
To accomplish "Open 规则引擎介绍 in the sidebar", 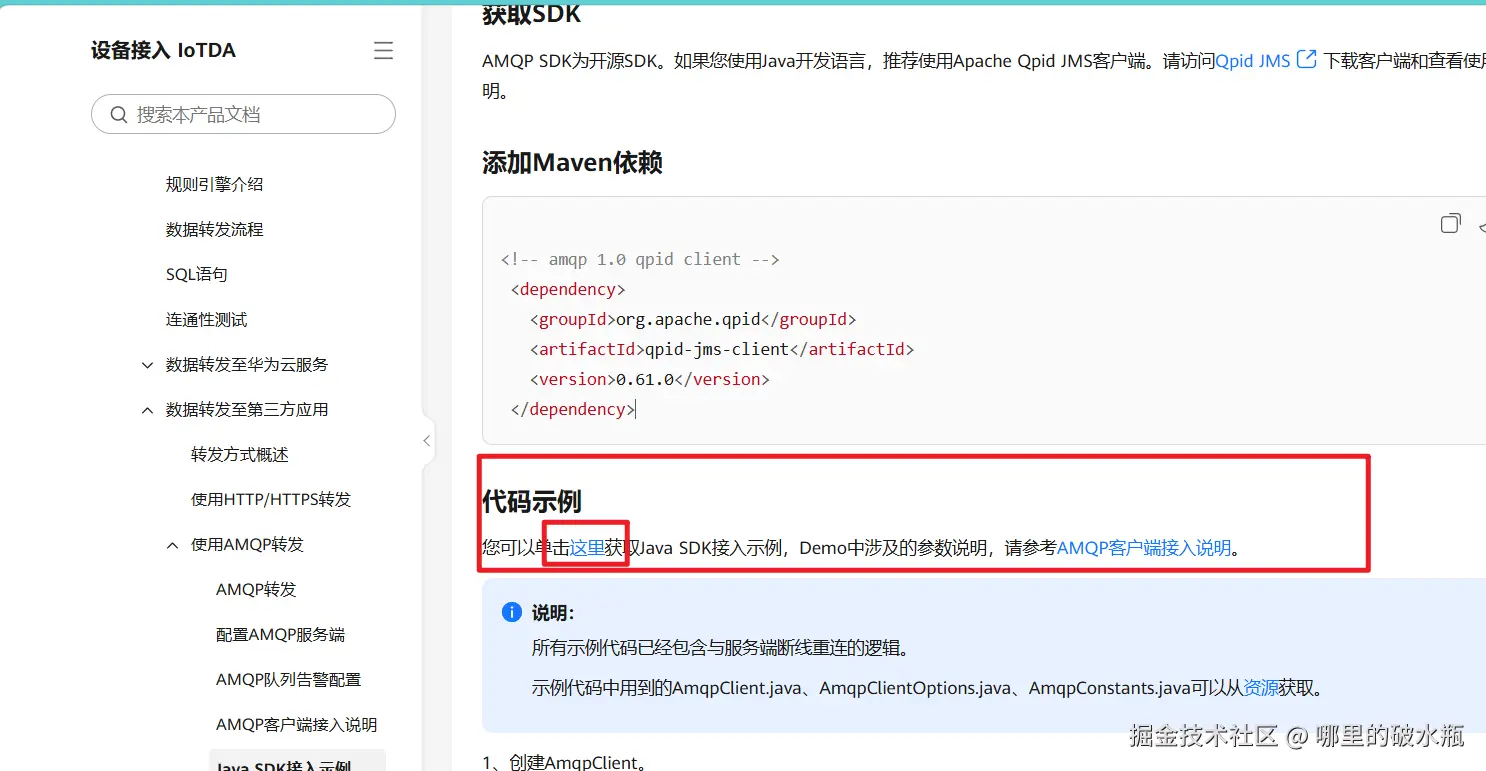I will click(x=215, y=184).
